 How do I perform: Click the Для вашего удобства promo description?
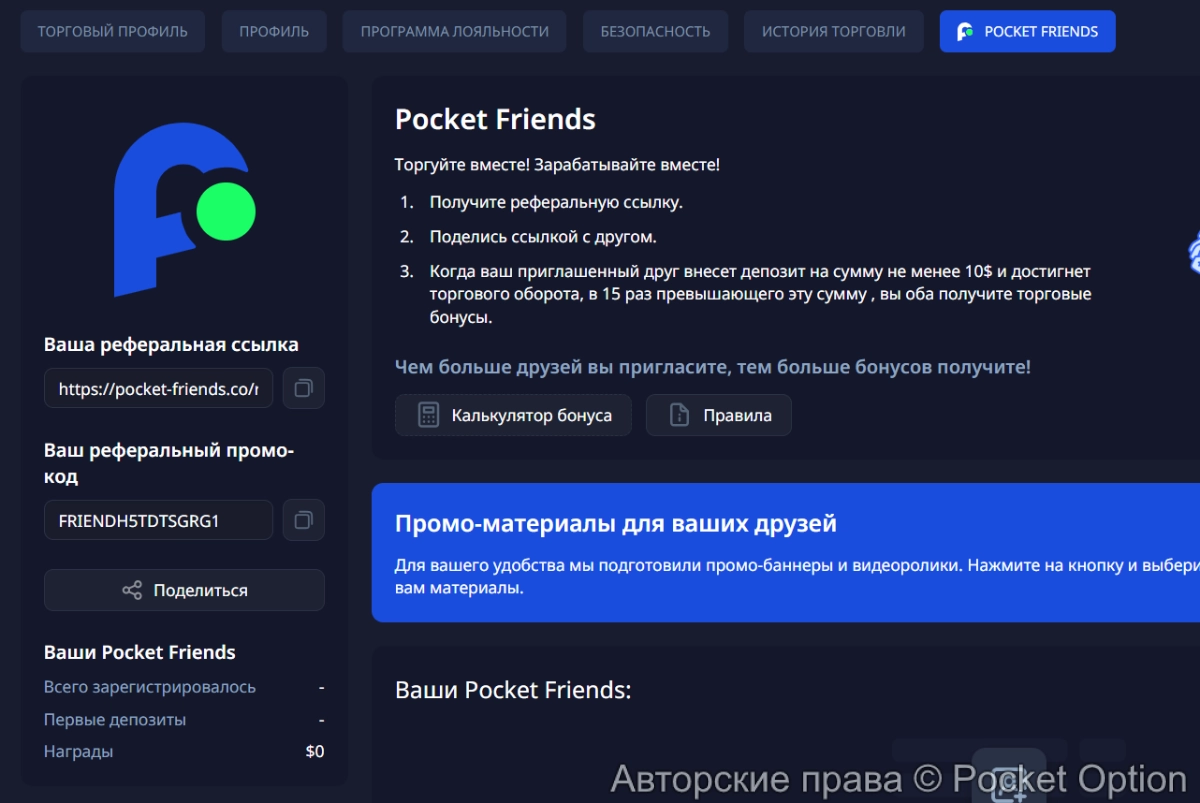coord(797,577)
